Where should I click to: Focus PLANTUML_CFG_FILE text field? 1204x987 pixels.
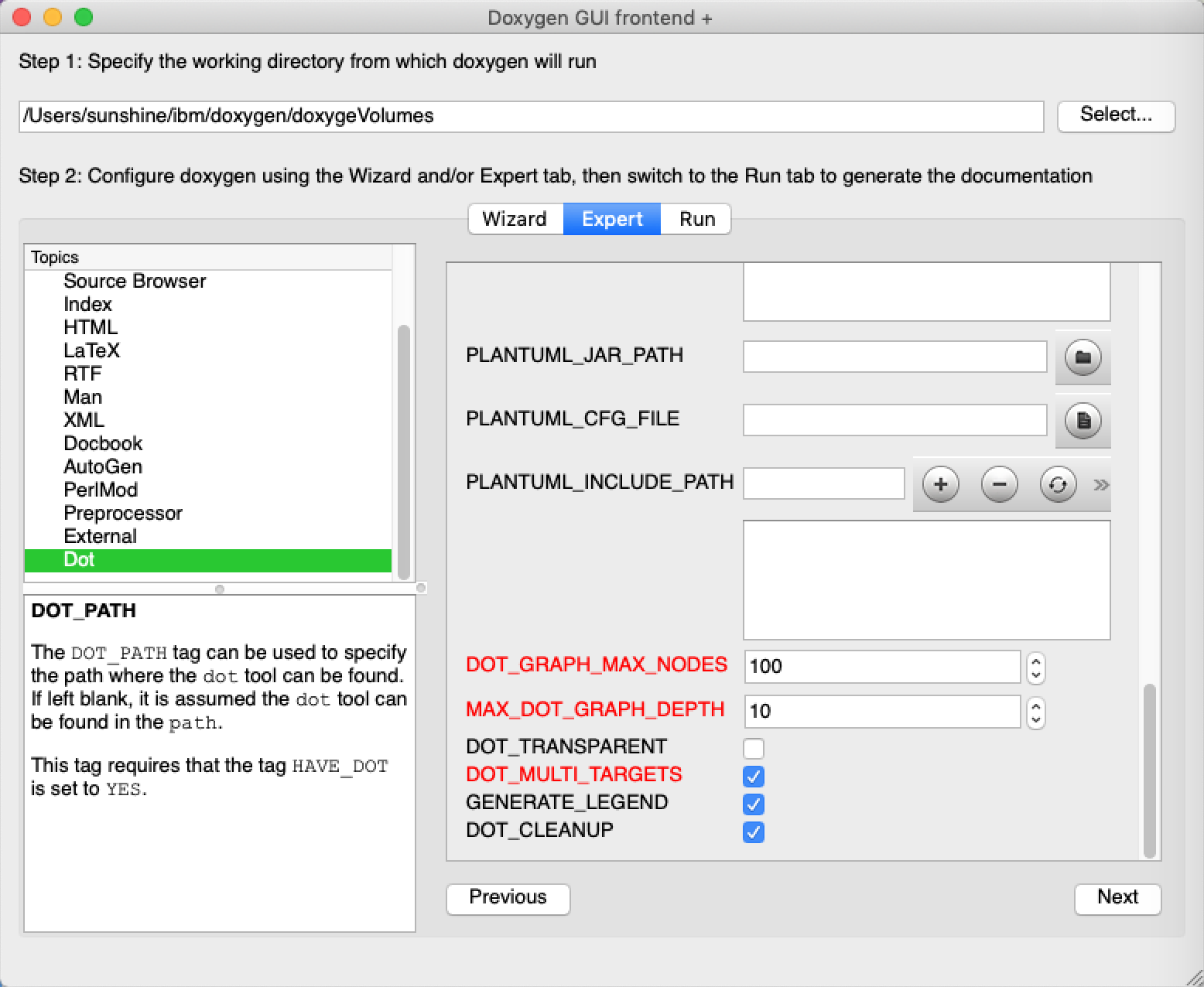[895, 421]
